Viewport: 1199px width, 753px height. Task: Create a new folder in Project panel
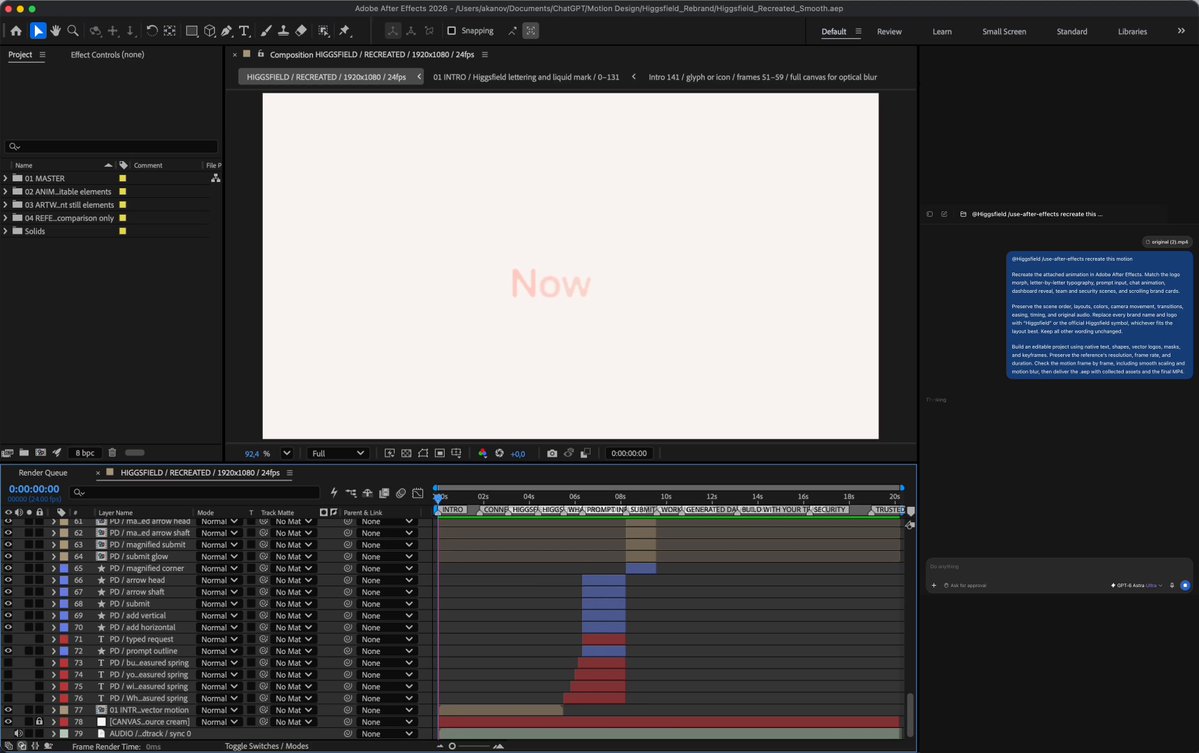[x=24, y=453]
